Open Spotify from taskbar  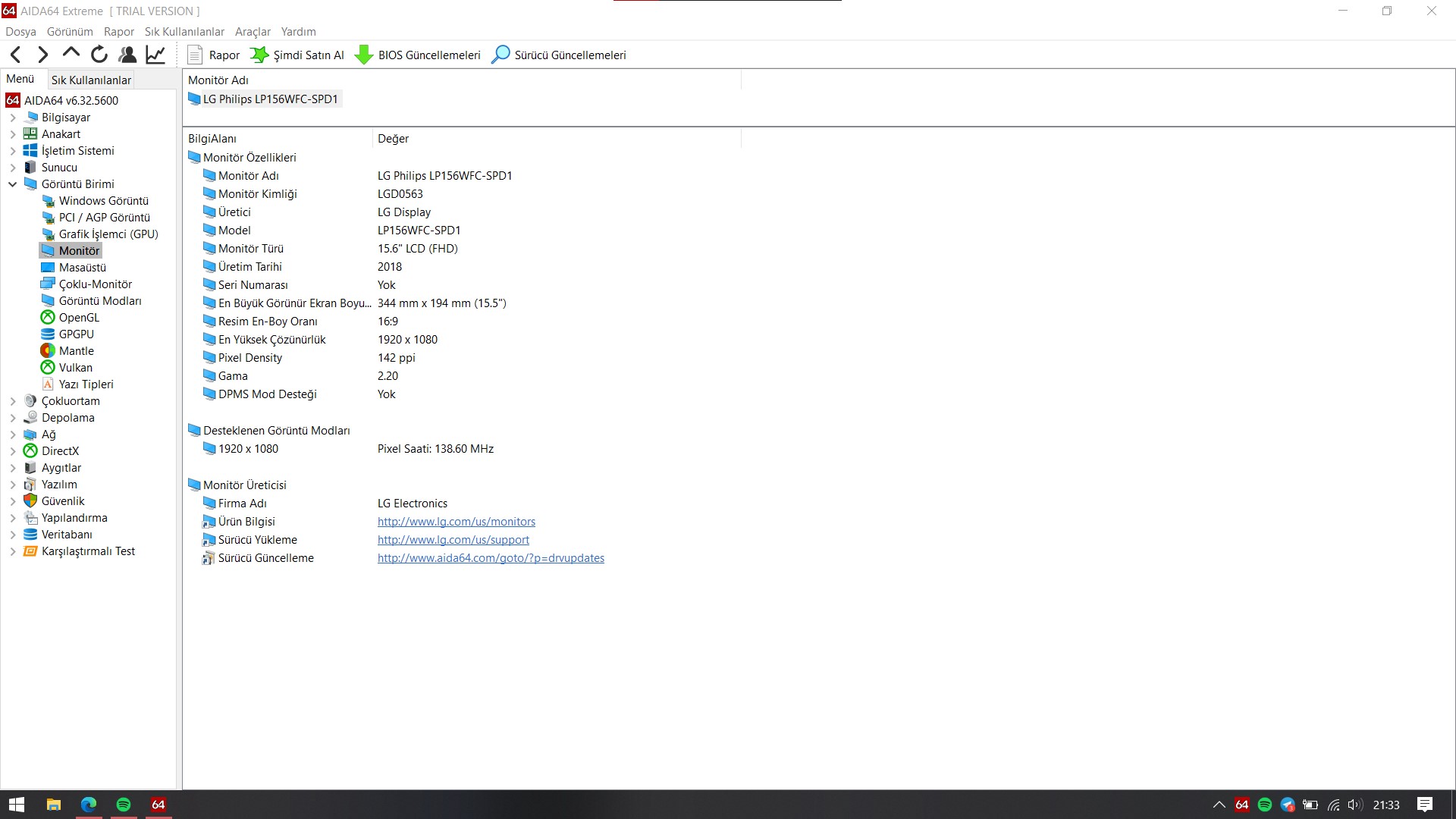click(124, 805)
